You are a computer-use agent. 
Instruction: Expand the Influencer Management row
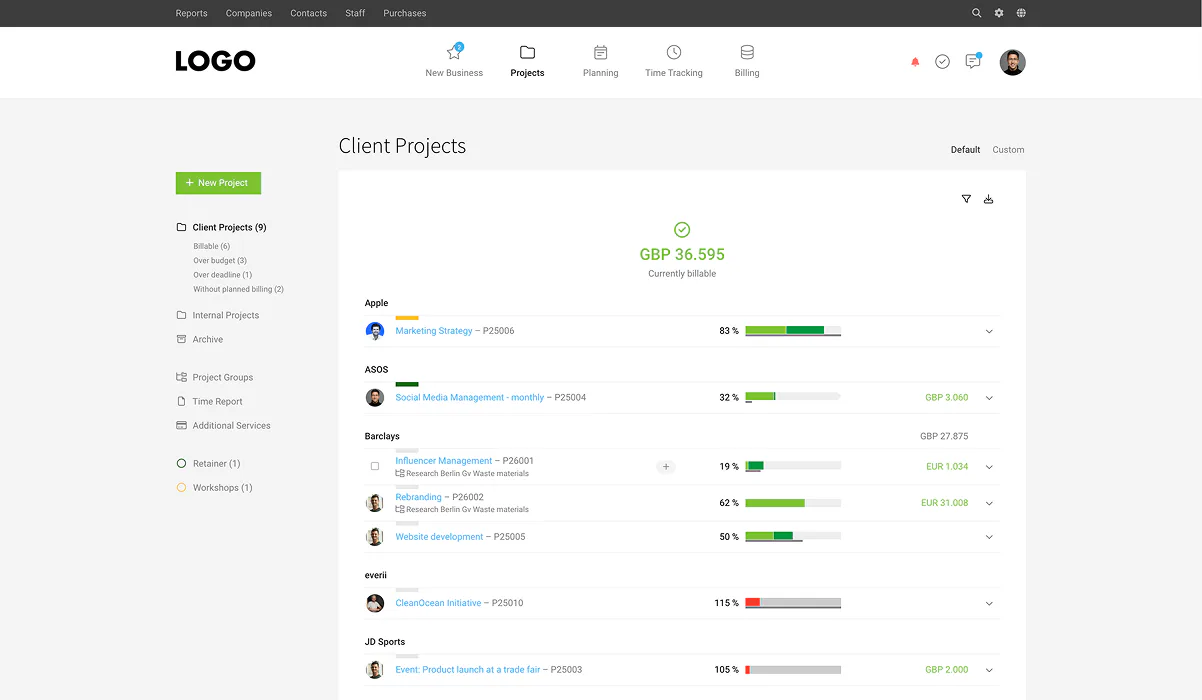coord(989,467)
